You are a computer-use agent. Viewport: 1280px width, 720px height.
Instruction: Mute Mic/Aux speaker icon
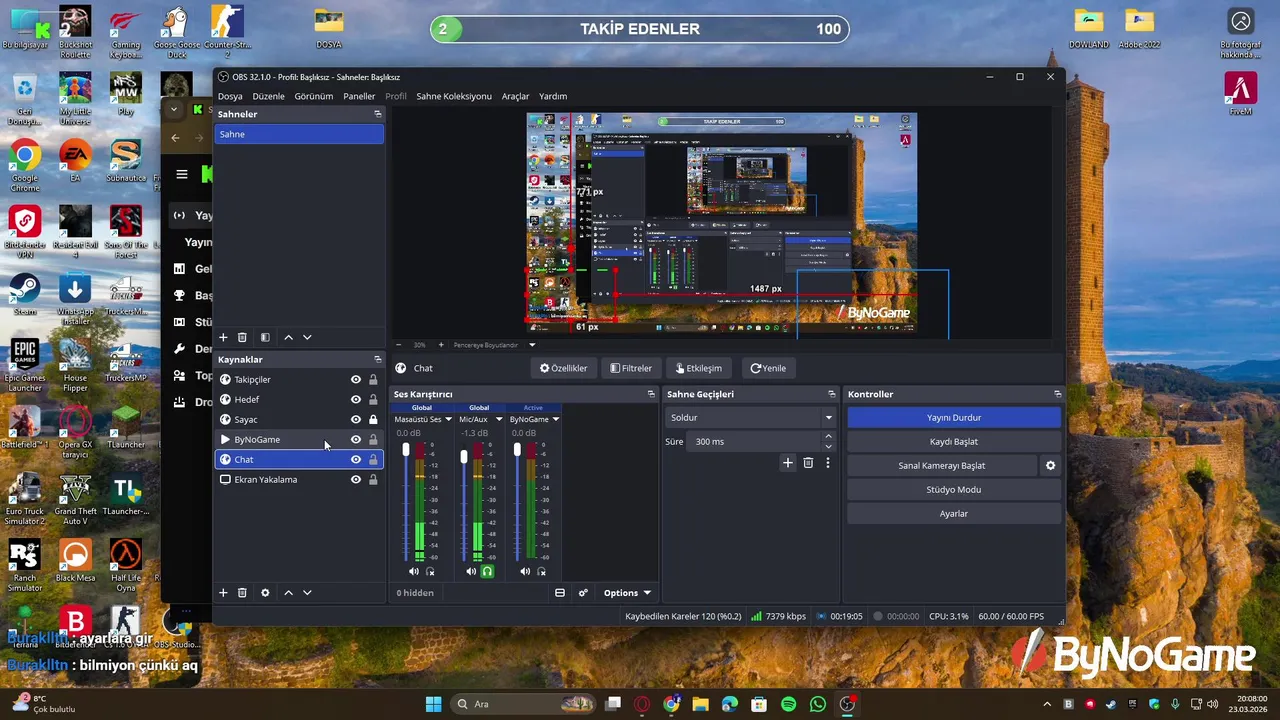tap(471, 572)
